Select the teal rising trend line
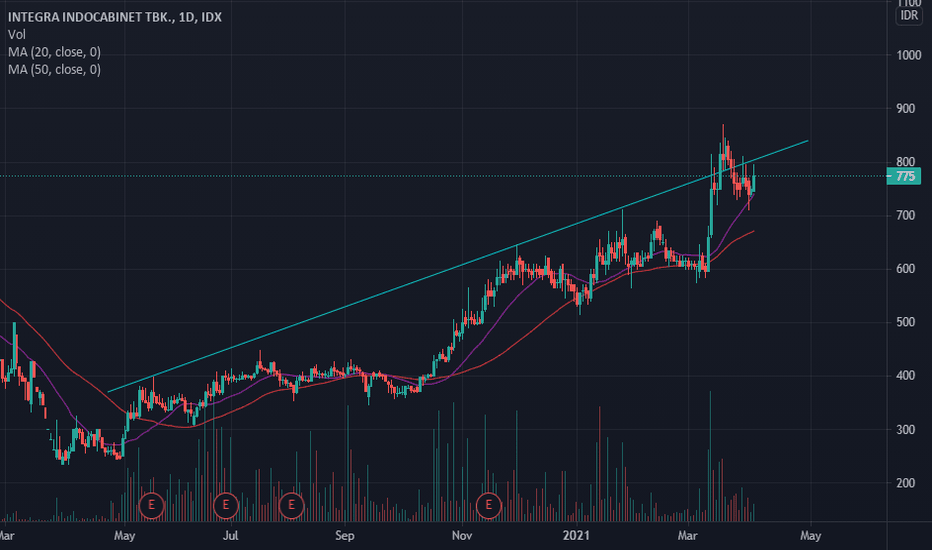Image resolution: width=932 pixels, height=550 pixels. [458, 266]
